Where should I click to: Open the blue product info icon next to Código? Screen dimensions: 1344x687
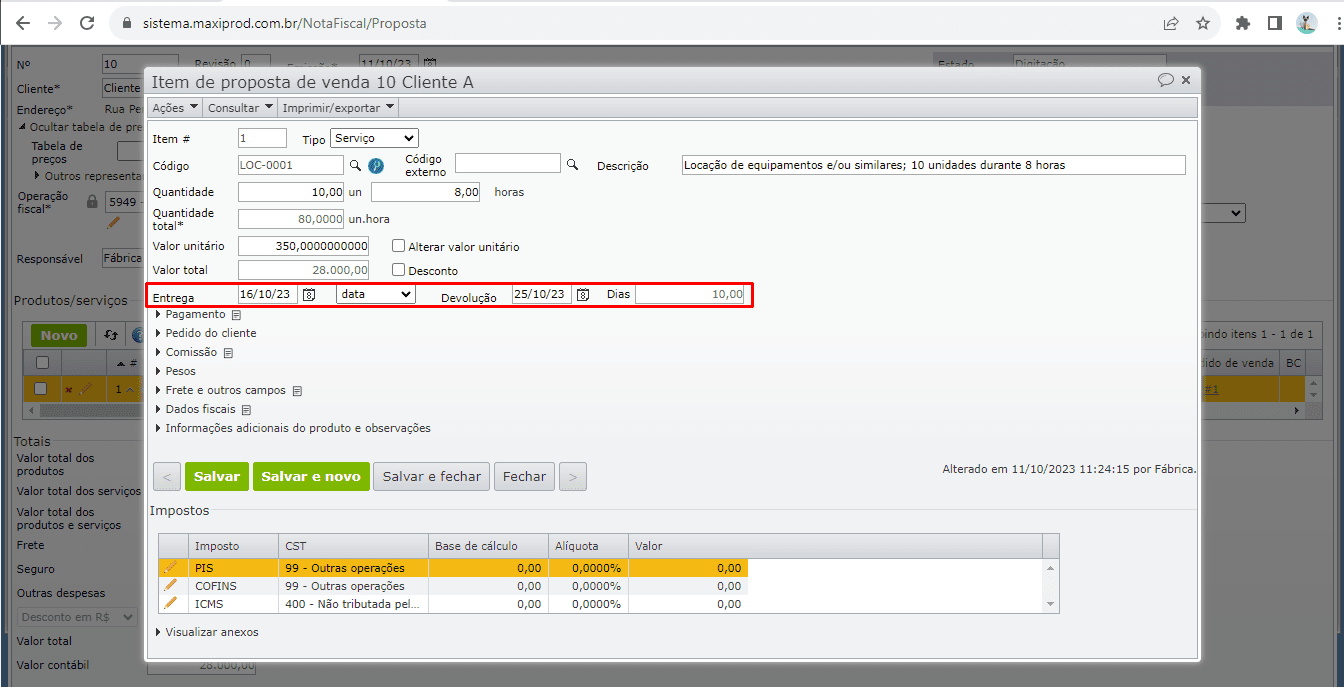click(376, 165)
